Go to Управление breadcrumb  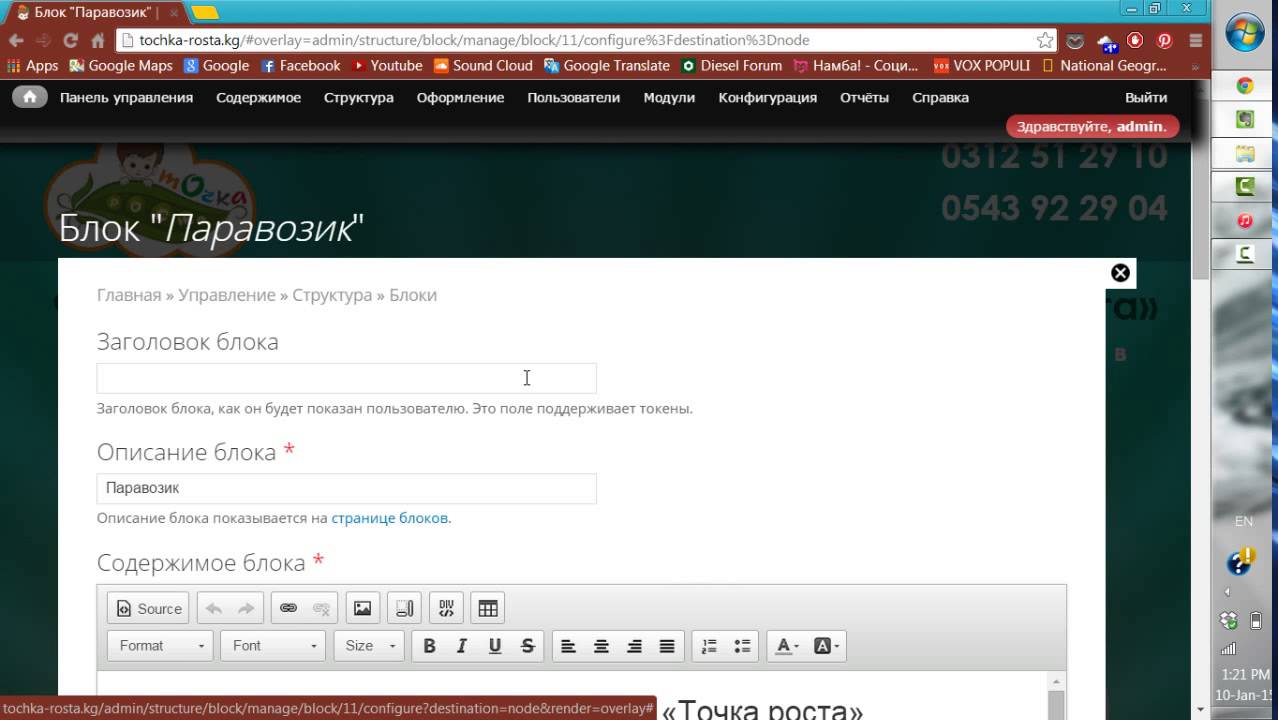(227, 295)
